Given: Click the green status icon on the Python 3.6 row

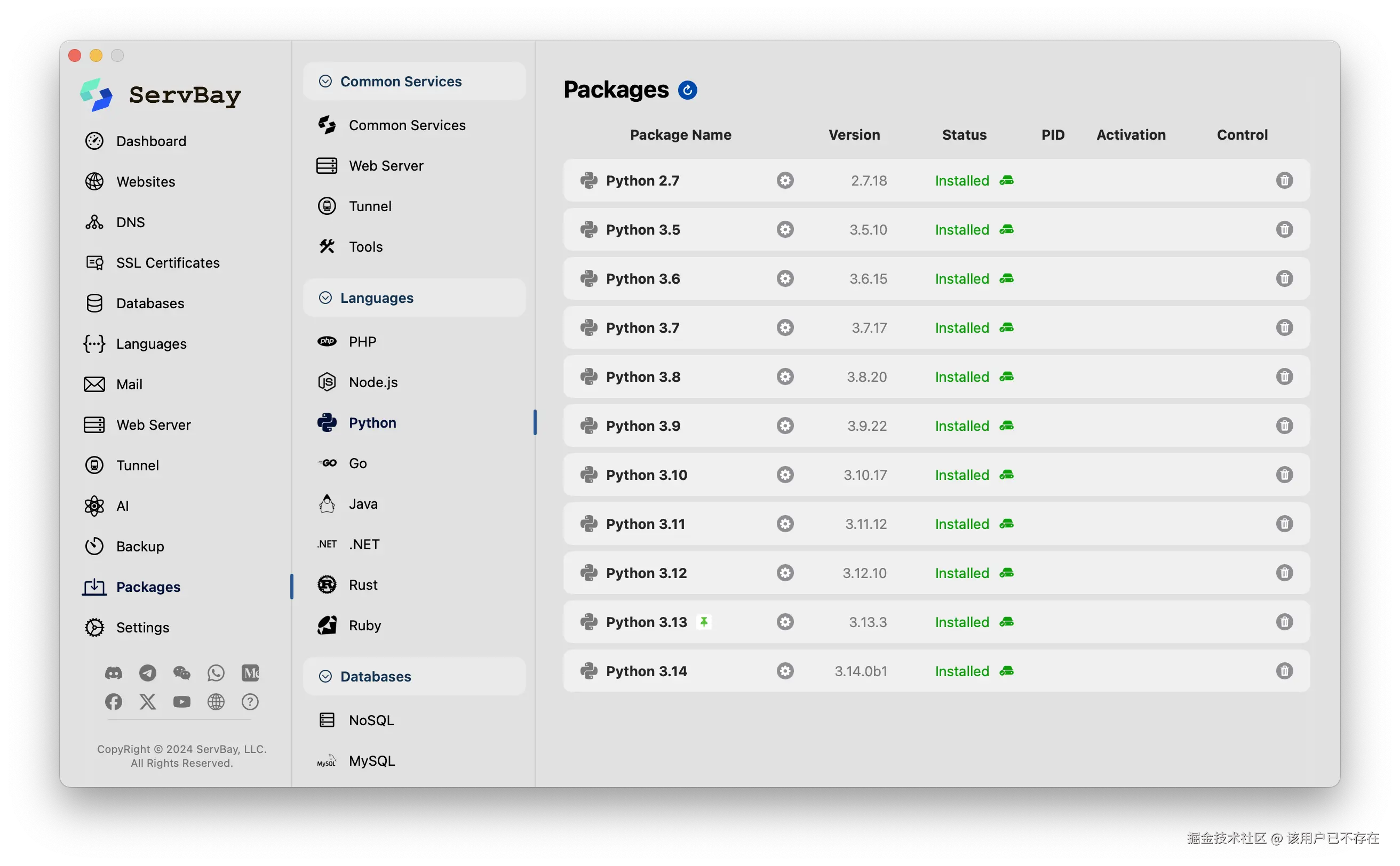Looking at the screenshot, I should tap(1006, 279).
